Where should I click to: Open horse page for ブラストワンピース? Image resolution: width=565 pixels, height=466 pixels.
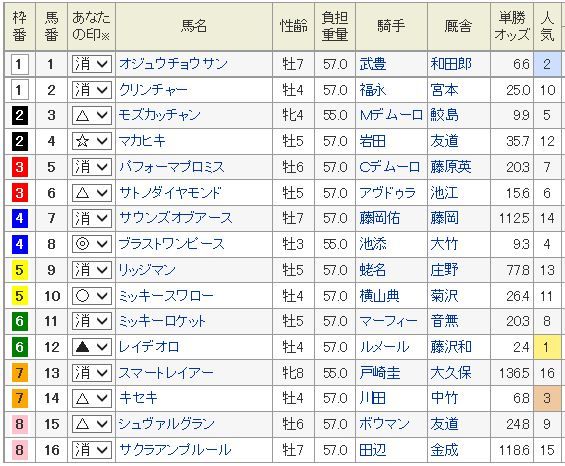tap(172, 244)
